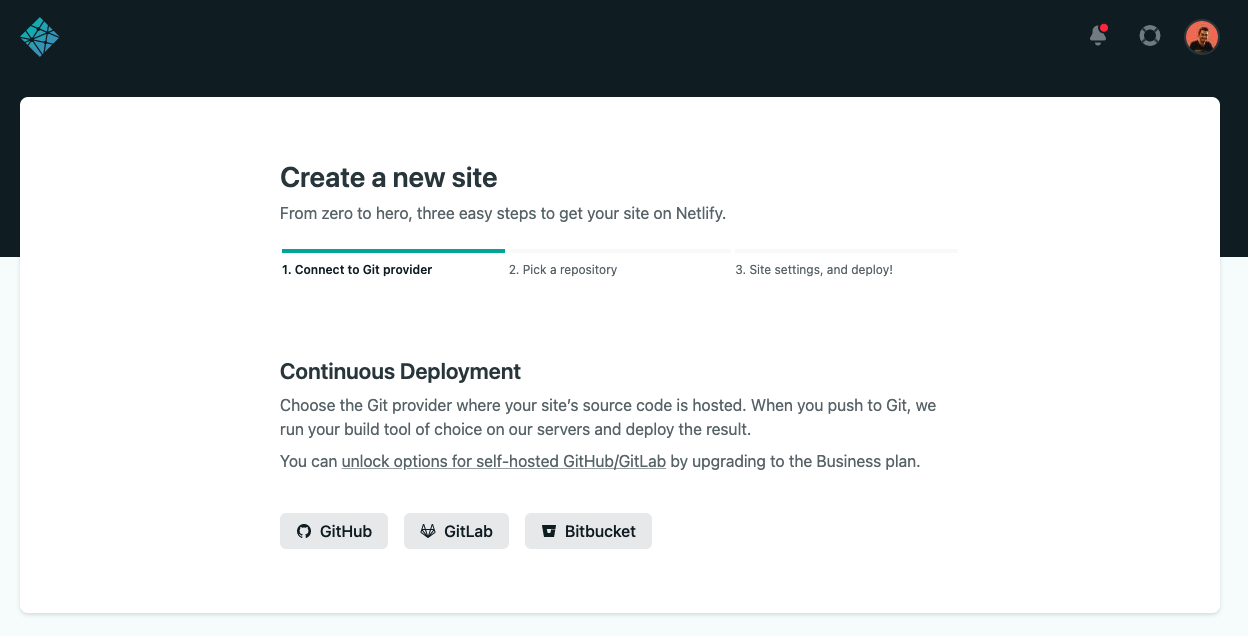Click the Create a new site heading

[388, 178]
